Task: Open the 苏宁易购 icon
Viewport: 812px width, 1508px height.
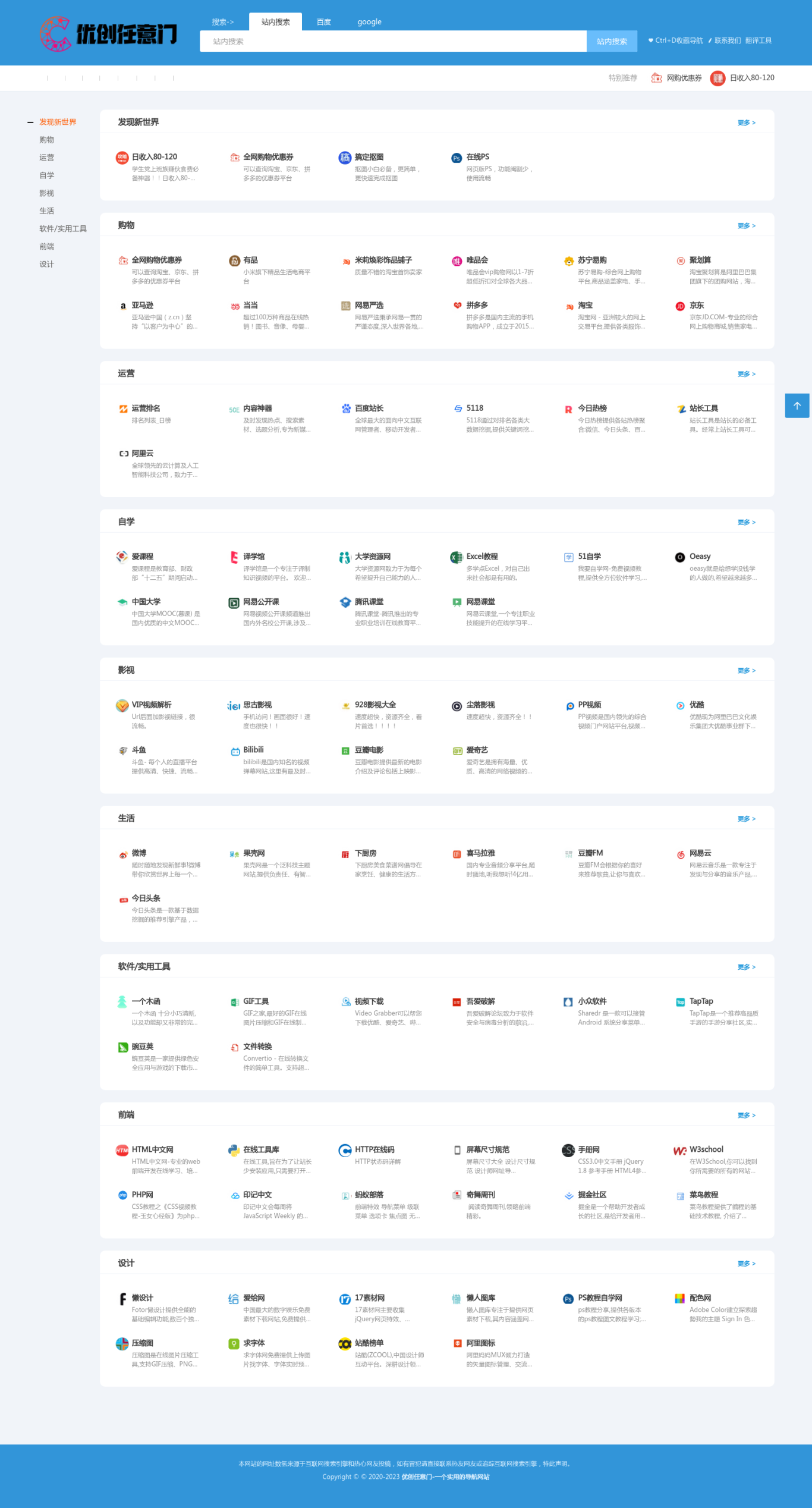Action: coord(569,260)
